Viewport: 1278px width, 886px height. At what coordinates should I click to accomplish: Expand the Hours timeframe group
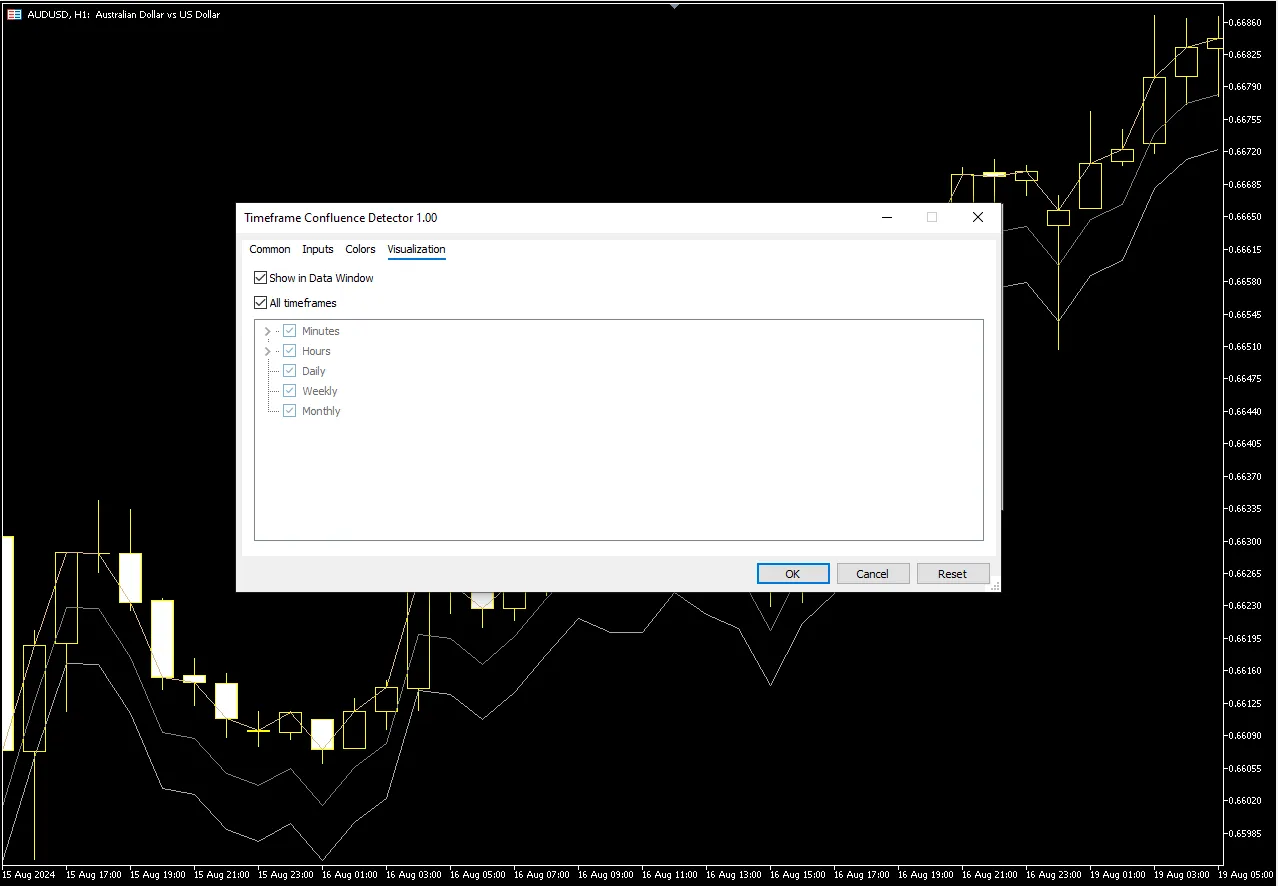[x=267, y=351]
